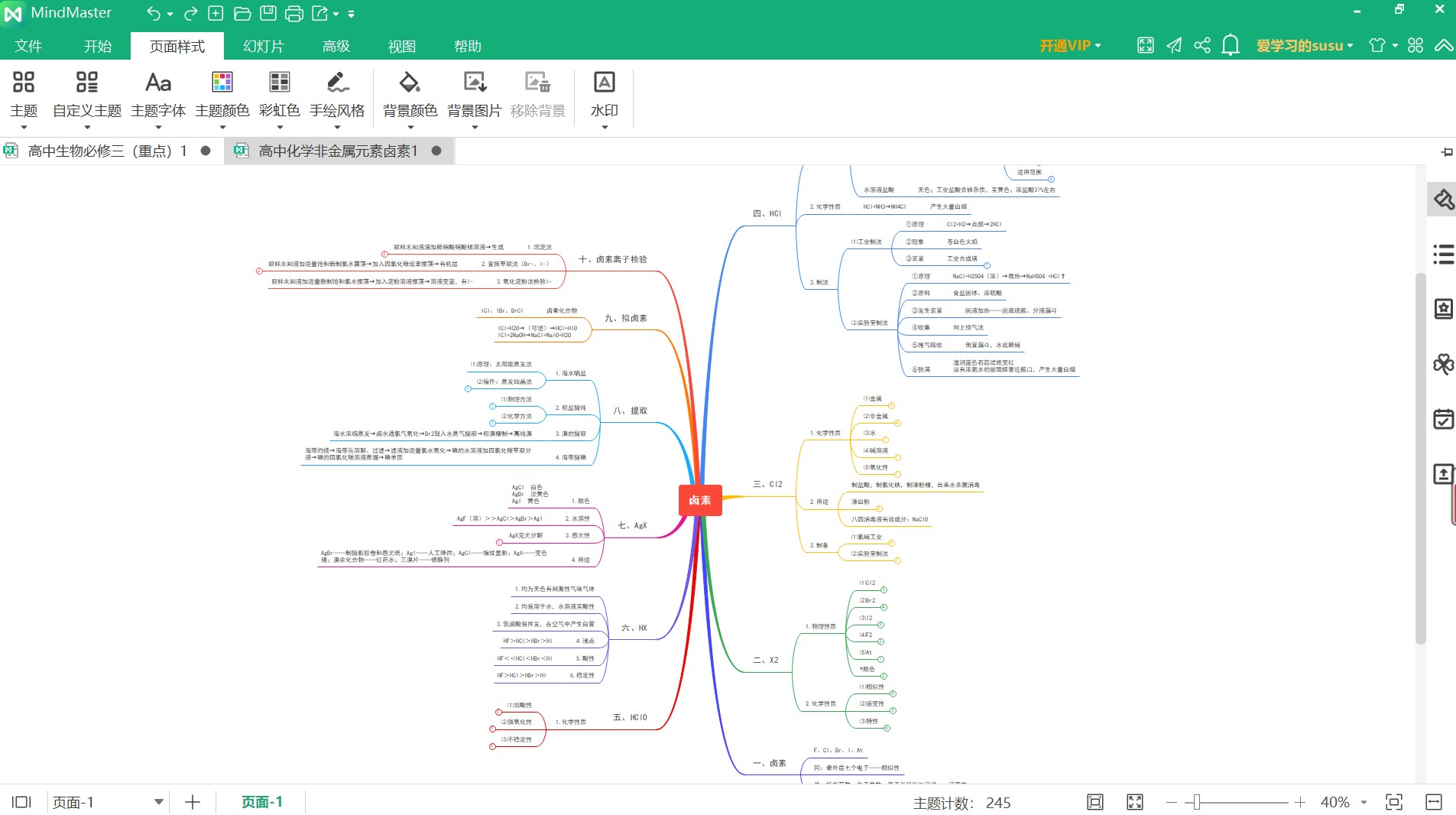Click the vertical scrollbar on canvas
The image size is (1456, 815).
(x=1420, y=459)
